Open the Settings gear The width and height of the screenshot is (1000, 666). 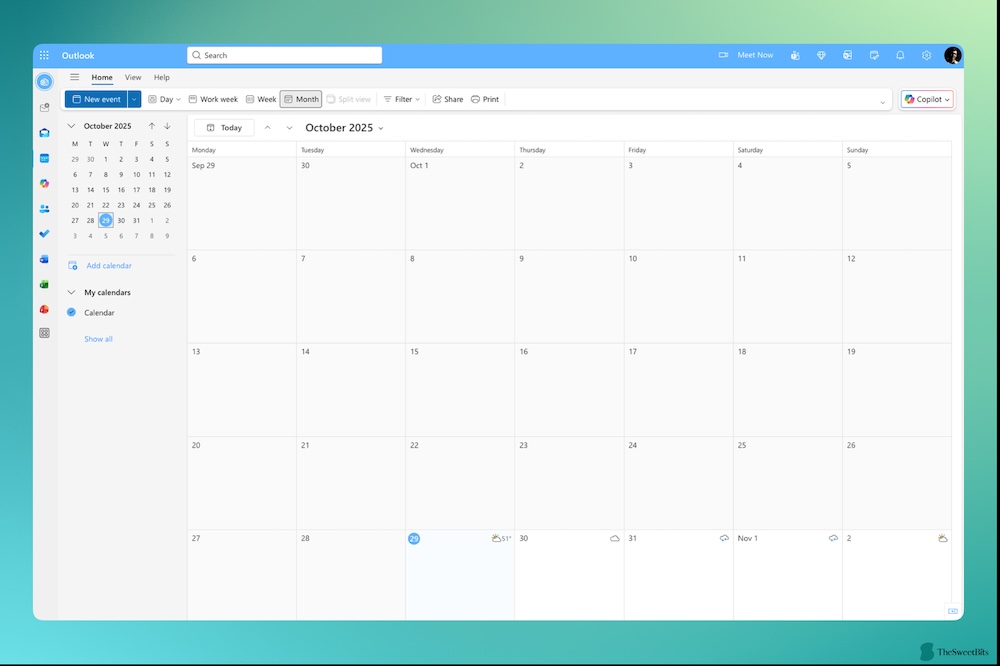tap(928, 55)
